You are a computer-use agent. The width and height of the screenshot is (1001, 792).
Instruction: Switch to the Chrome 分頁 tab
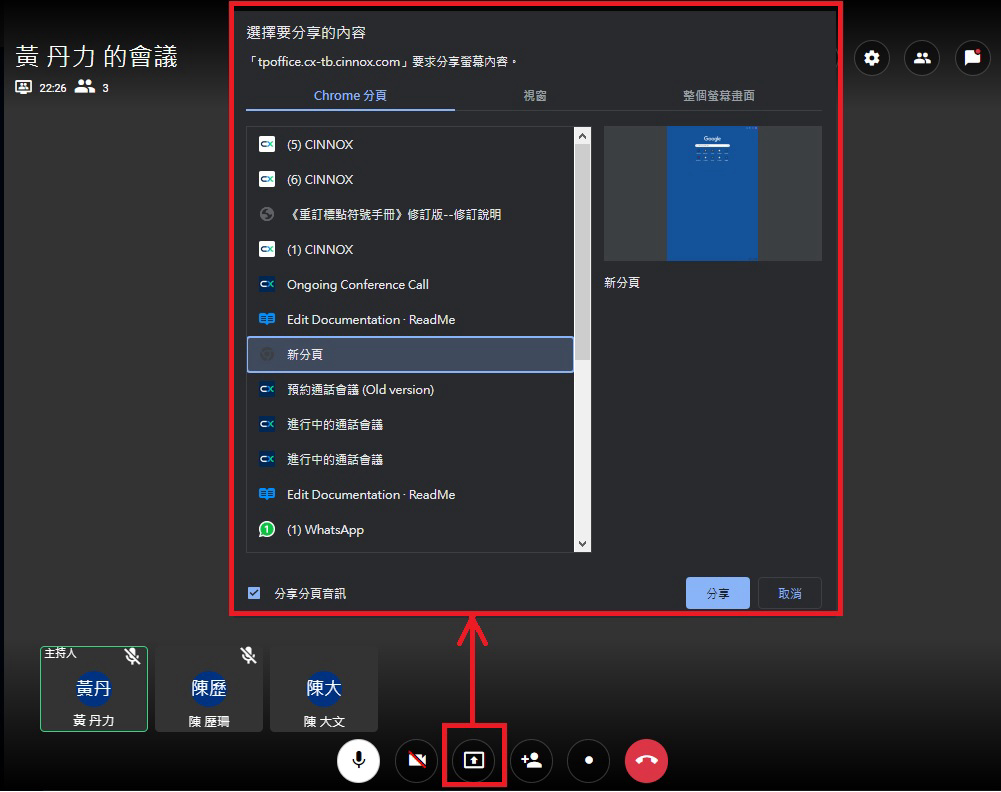coord(350,96)
